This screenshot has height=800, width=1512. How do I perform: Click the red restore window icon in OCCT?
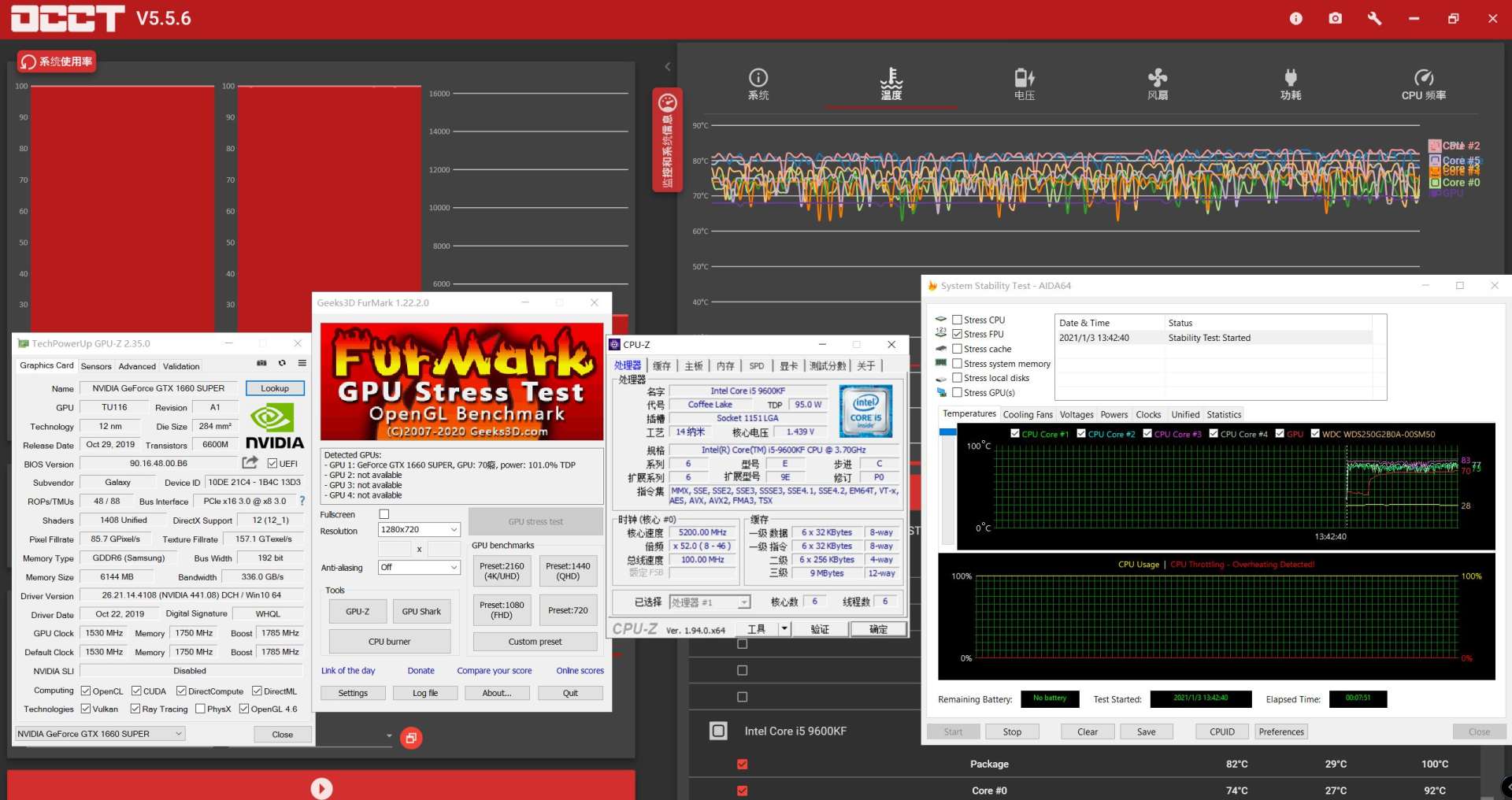point(411,738)
